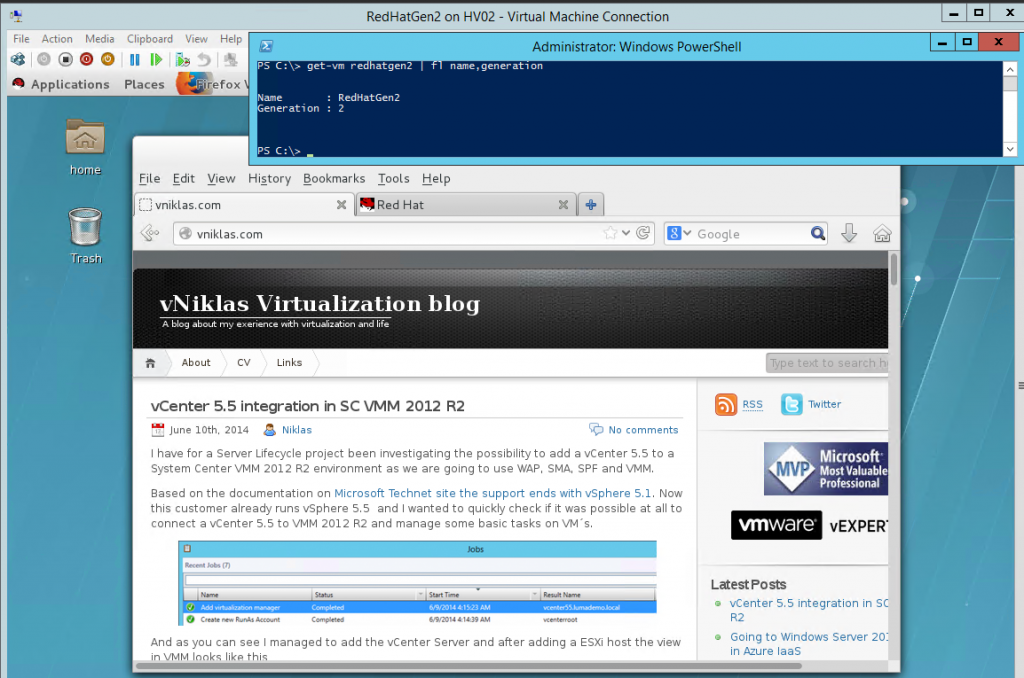Open the Firefox File menu
This screenshot has height=678, width=1024.
(x=150, y=178)
